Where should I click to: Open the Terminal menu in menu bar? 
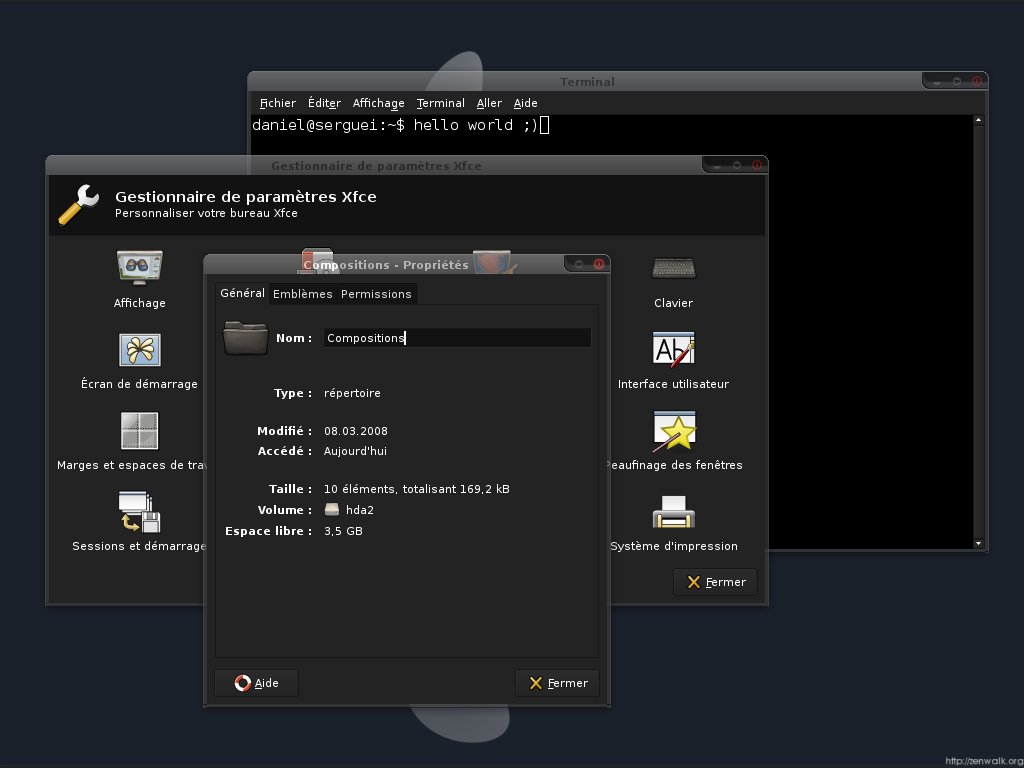pyautogui.click(x=440, y=103)
